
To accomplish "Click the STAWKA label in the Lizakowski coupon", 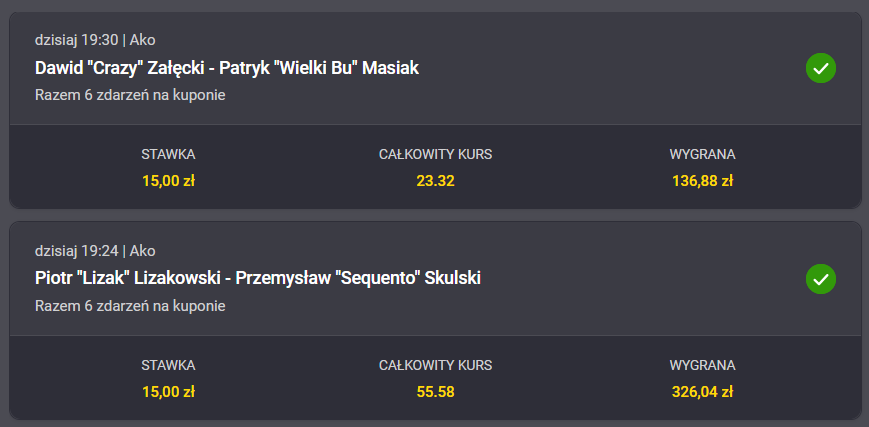I will coord(168,365).
